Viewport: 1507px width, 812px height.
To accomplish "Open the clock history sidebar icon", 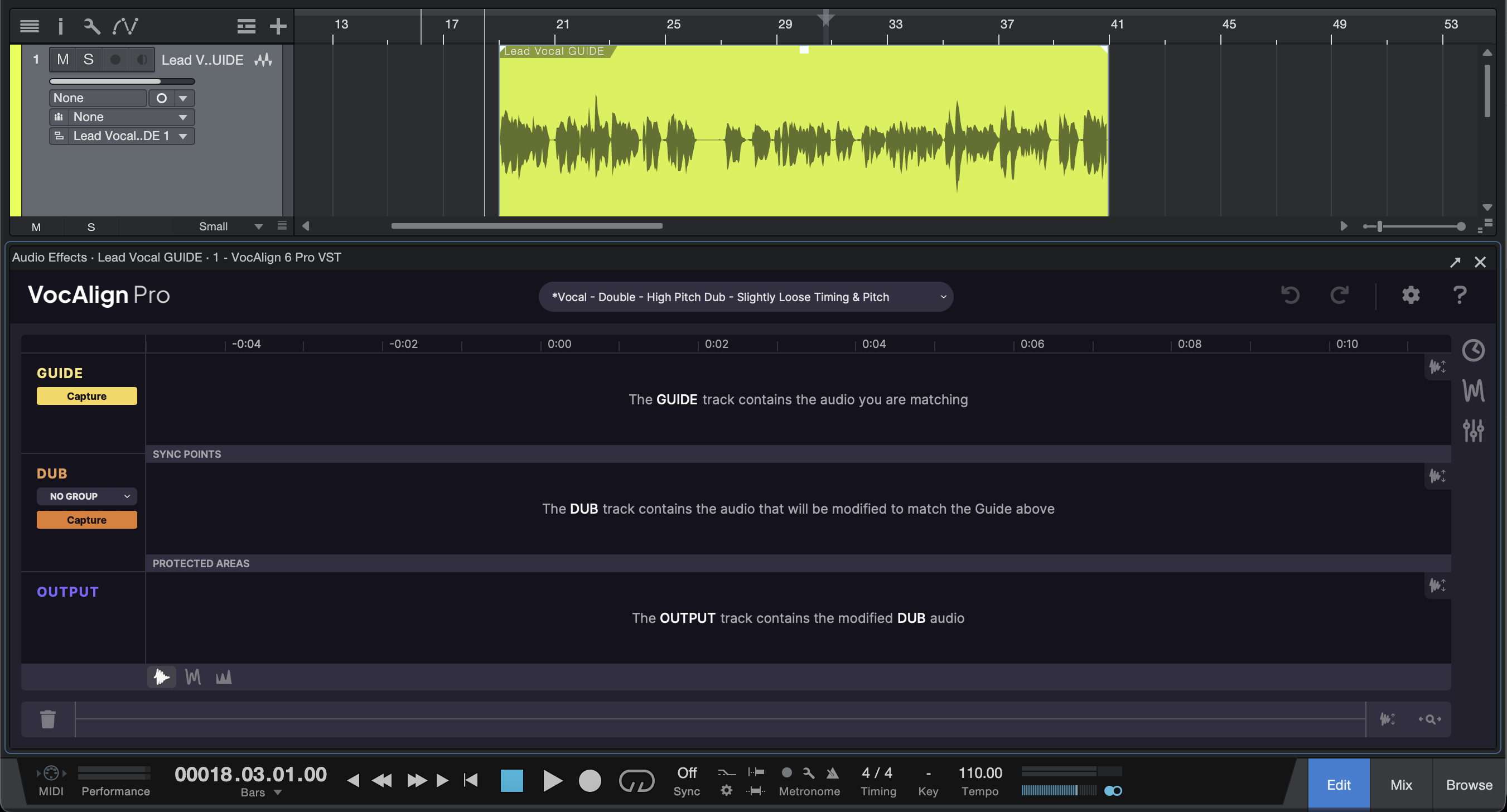I will [1473, 350].
